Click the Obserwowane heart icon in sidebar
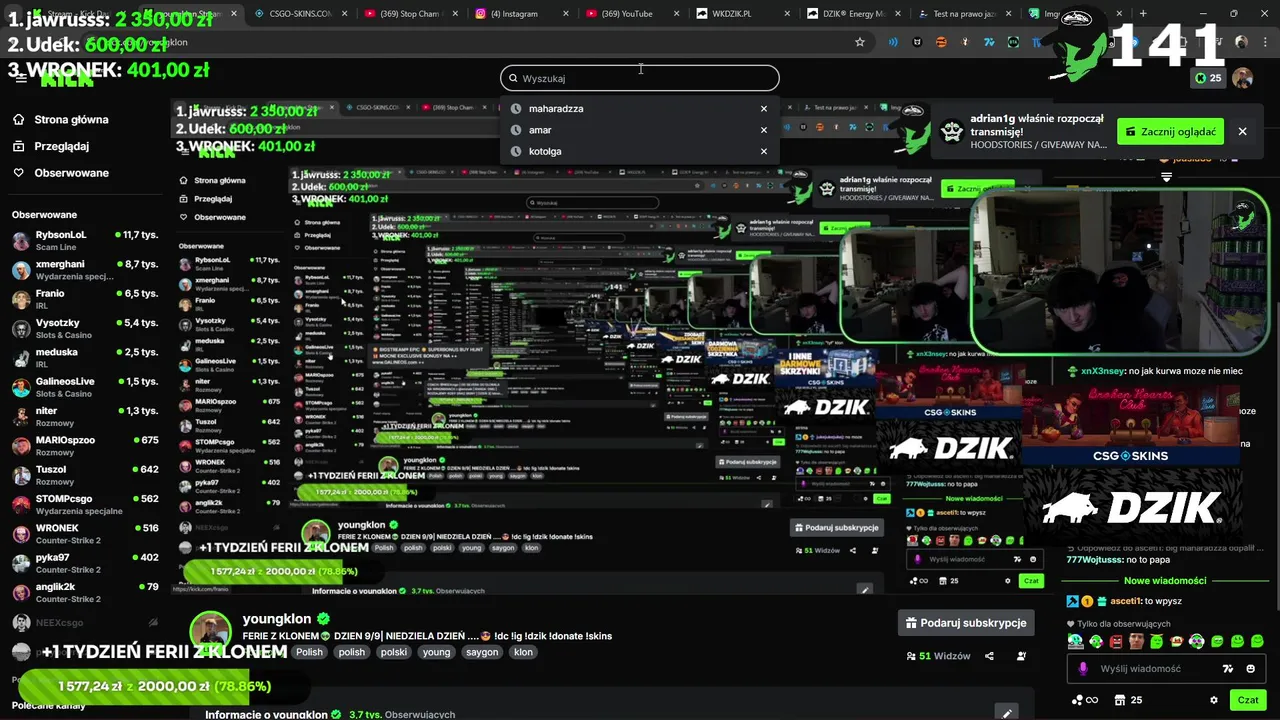This screenshot has width=1280, height=720. pyautogui.click(x=19, y=173)
